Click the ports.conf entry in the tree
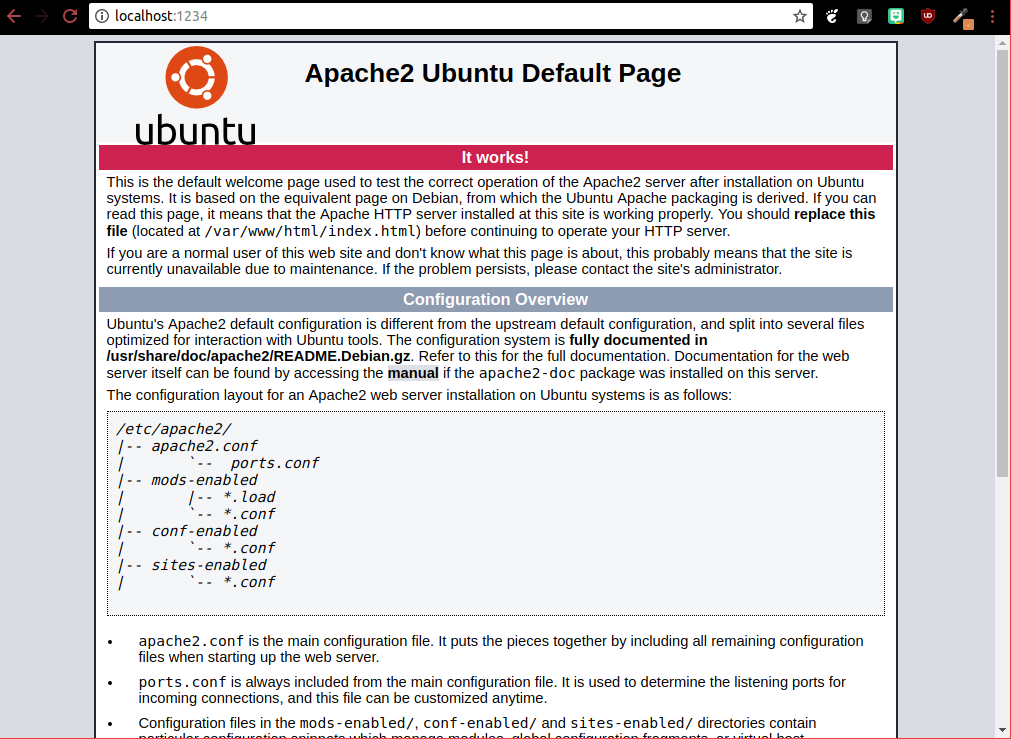The width and height of the screenshot is (1011, 739). click(275, 463)
